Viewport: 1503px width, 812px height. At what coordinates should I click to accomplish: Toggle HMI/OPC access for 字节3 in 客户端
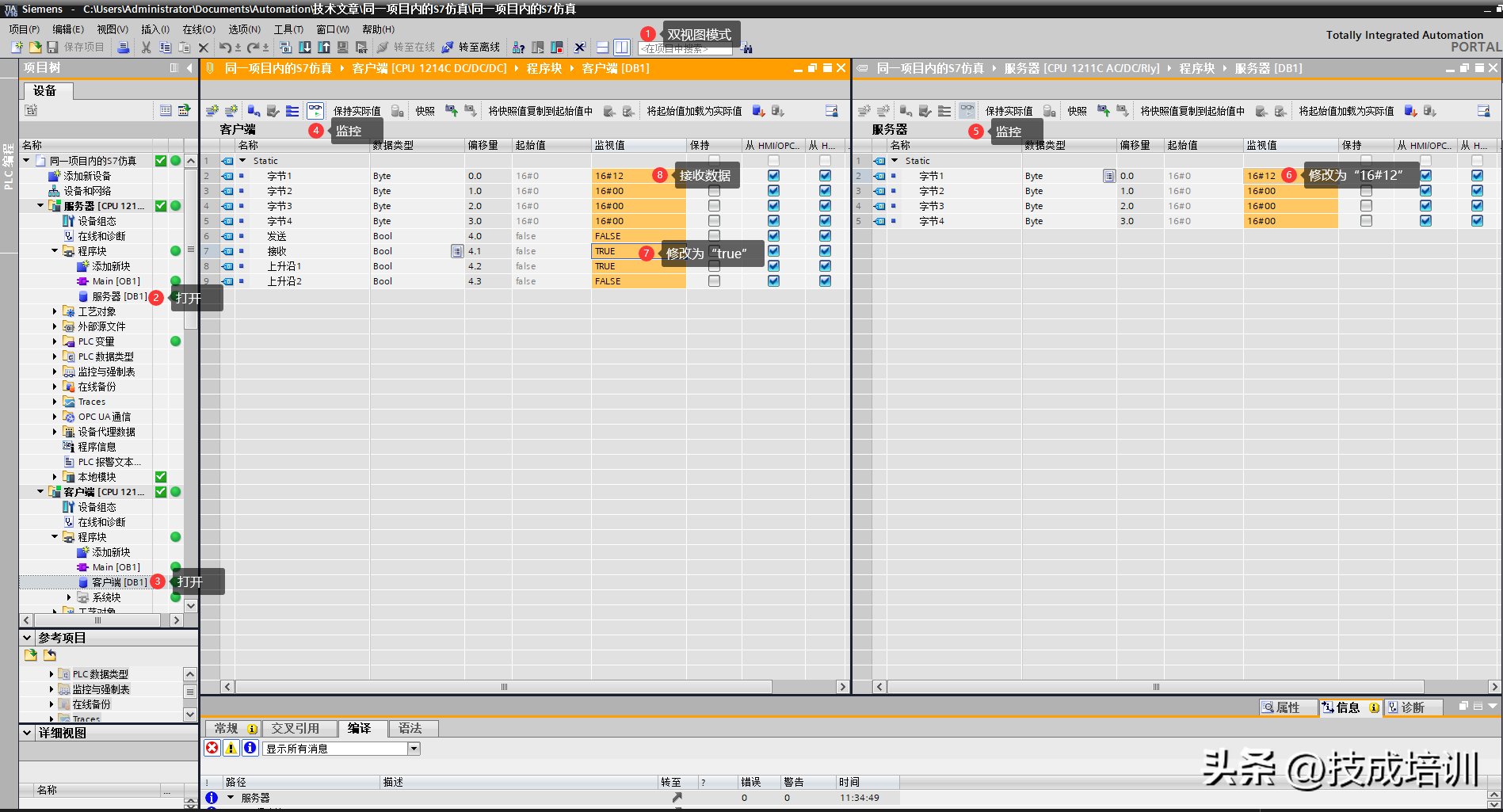point(773,206)
